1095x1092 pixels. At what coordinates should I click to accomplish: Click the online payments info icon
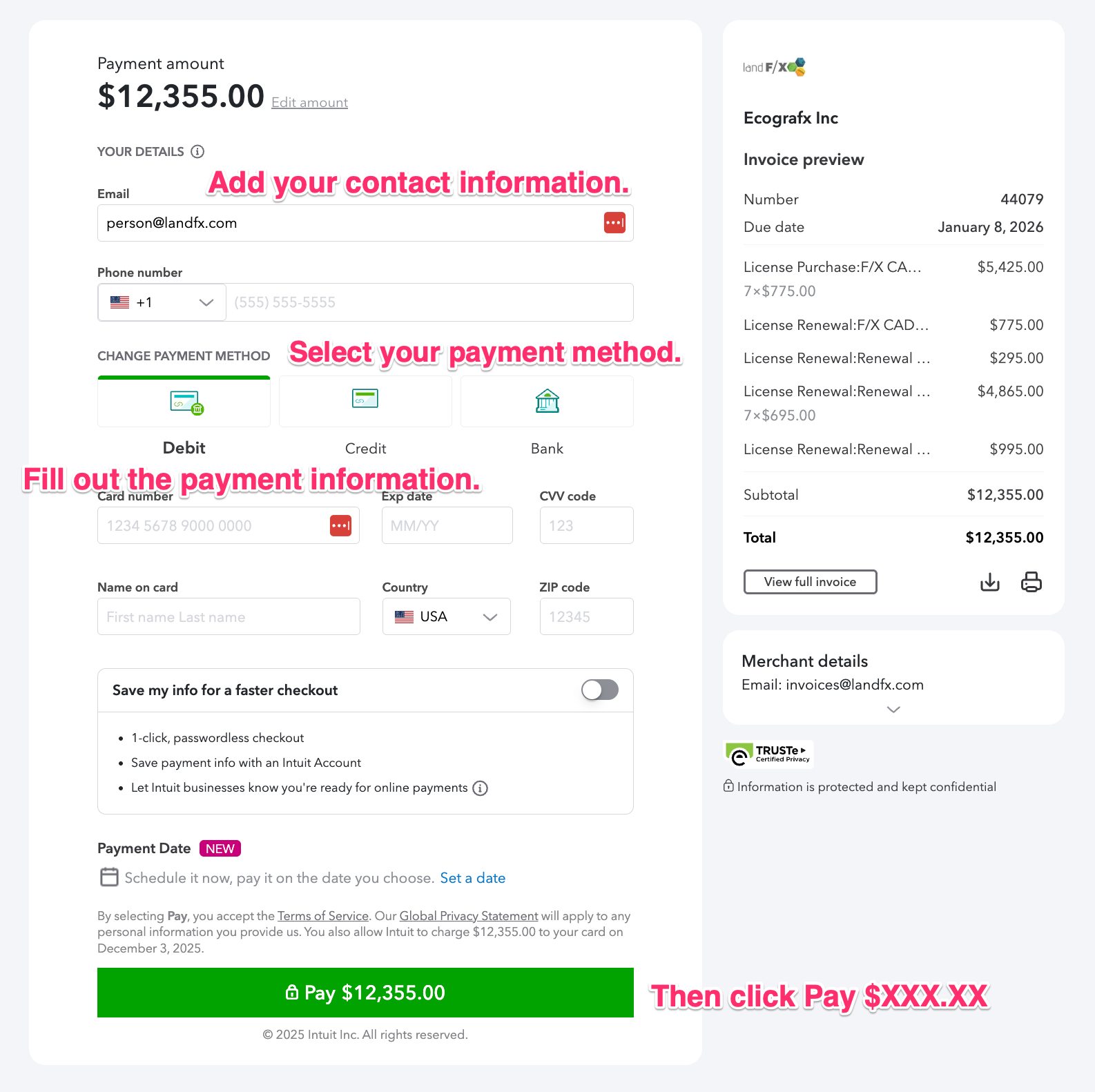point(481,788)
